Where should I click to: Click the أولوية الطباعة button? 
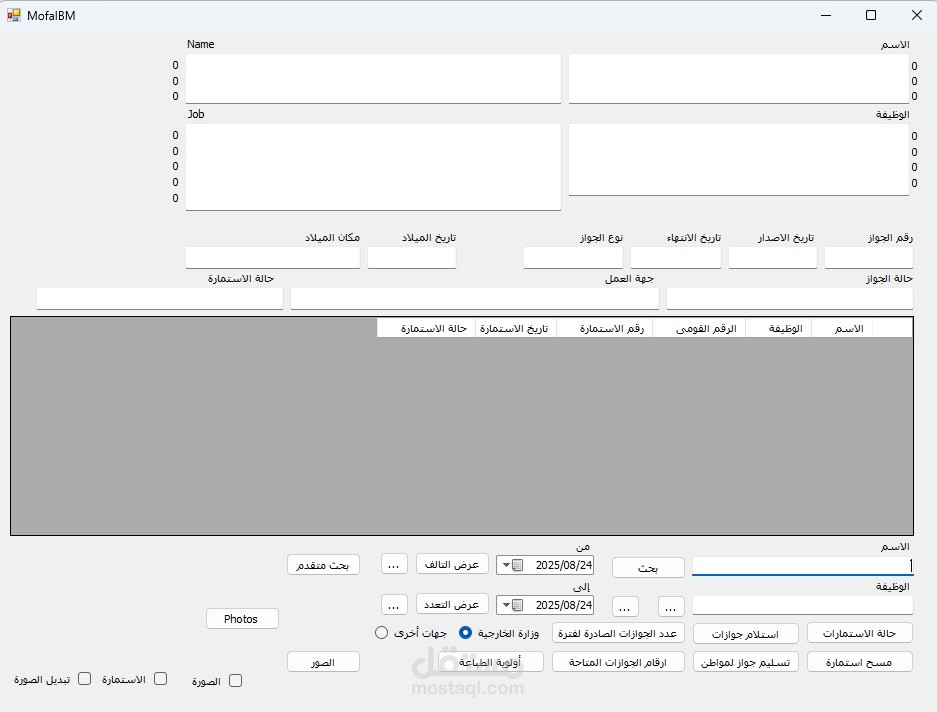[491, 662]
